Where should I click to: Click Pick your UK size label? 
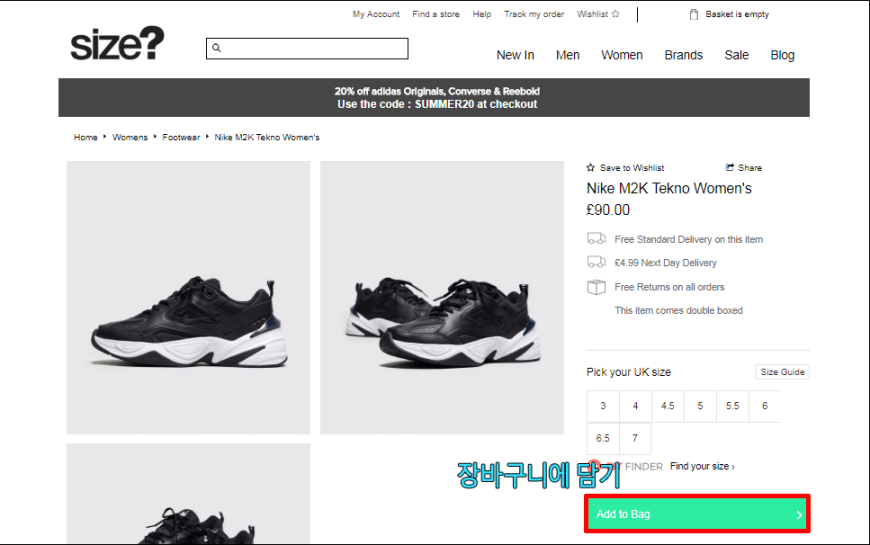629,372
